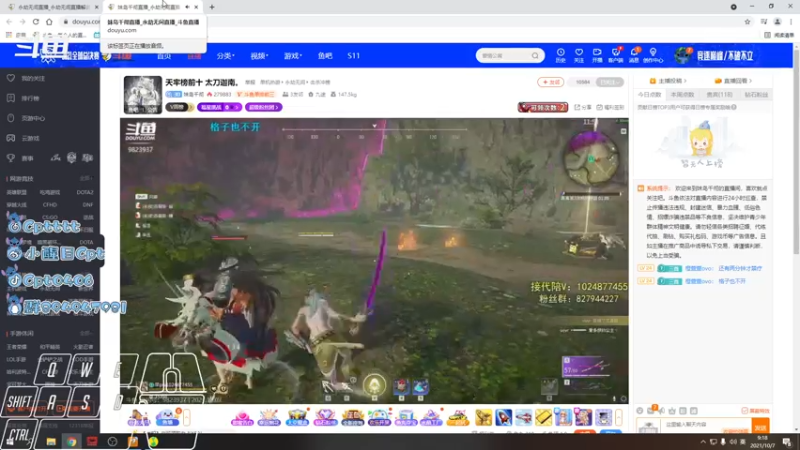Screen dimensions: 800x450
Task: Go to the 首页 home nav item
Action: pos(164,56)
